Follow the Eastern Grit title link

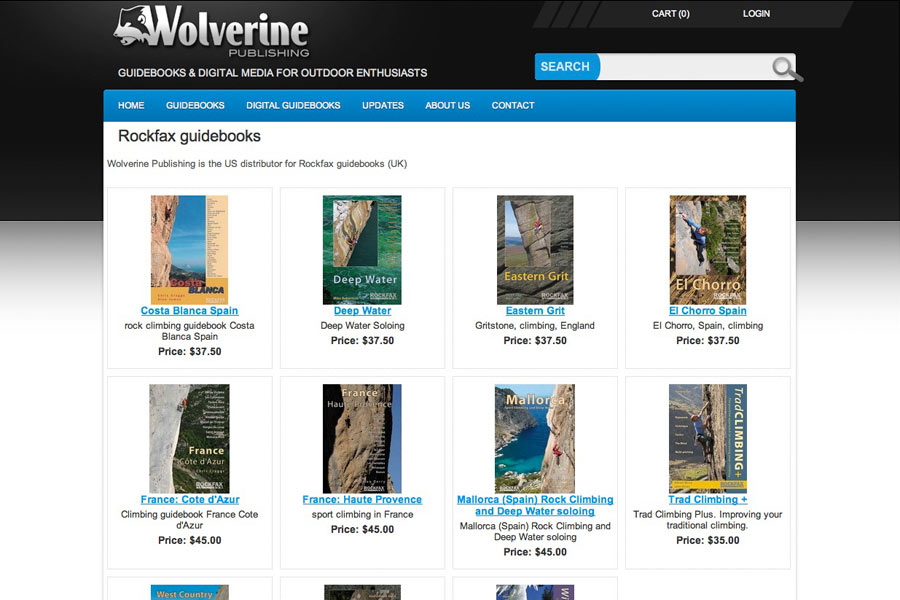click(x=535, y=311)
